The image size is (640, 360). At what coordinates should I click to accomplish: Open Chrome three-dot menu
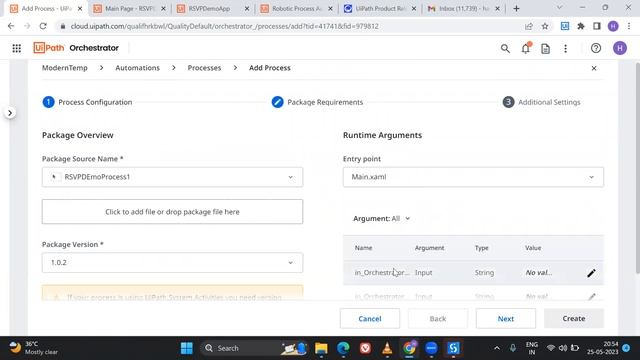click(629, 26)
